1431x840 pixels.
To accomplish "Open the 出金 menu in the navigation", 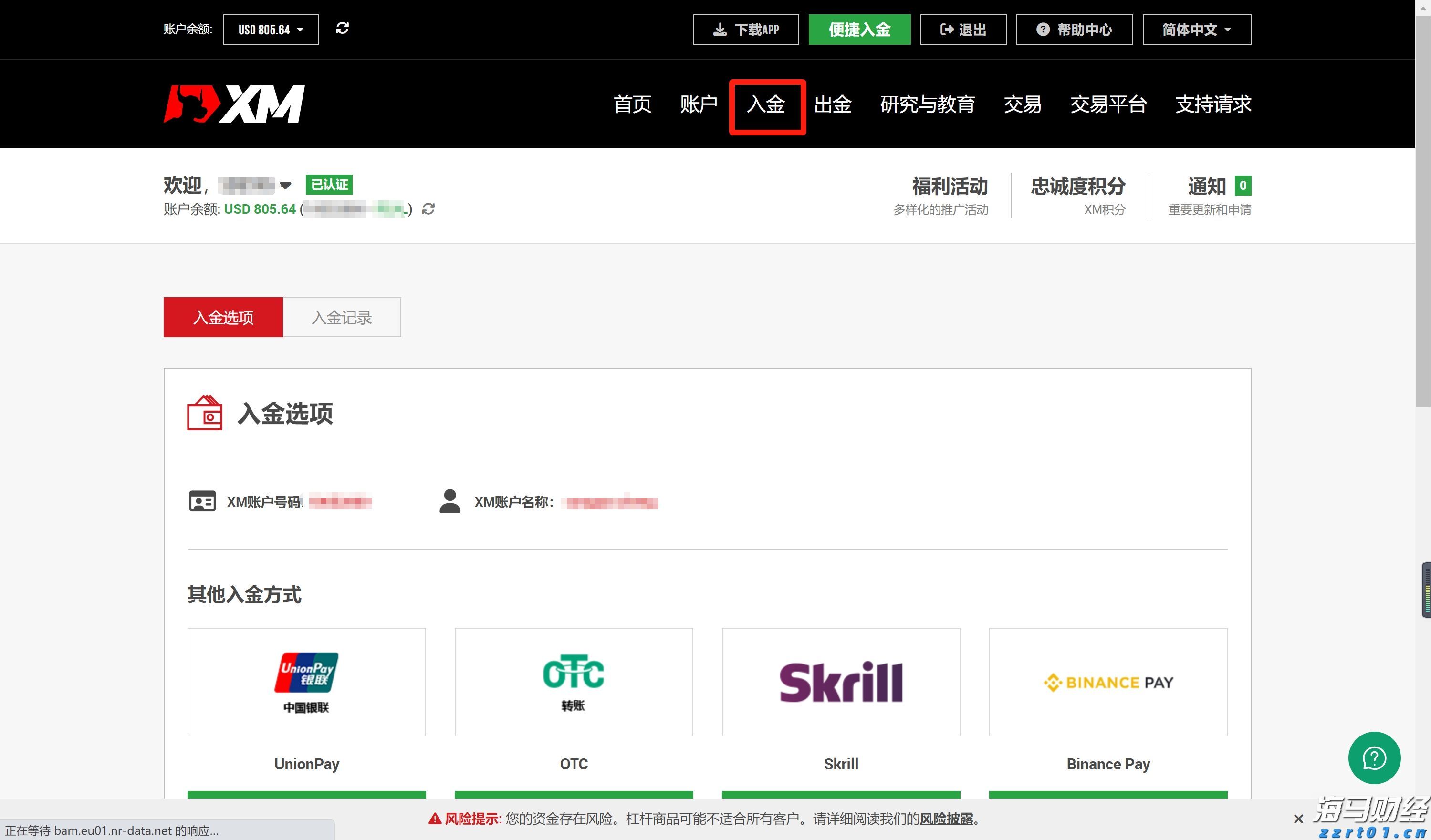I will click(833, 104).
